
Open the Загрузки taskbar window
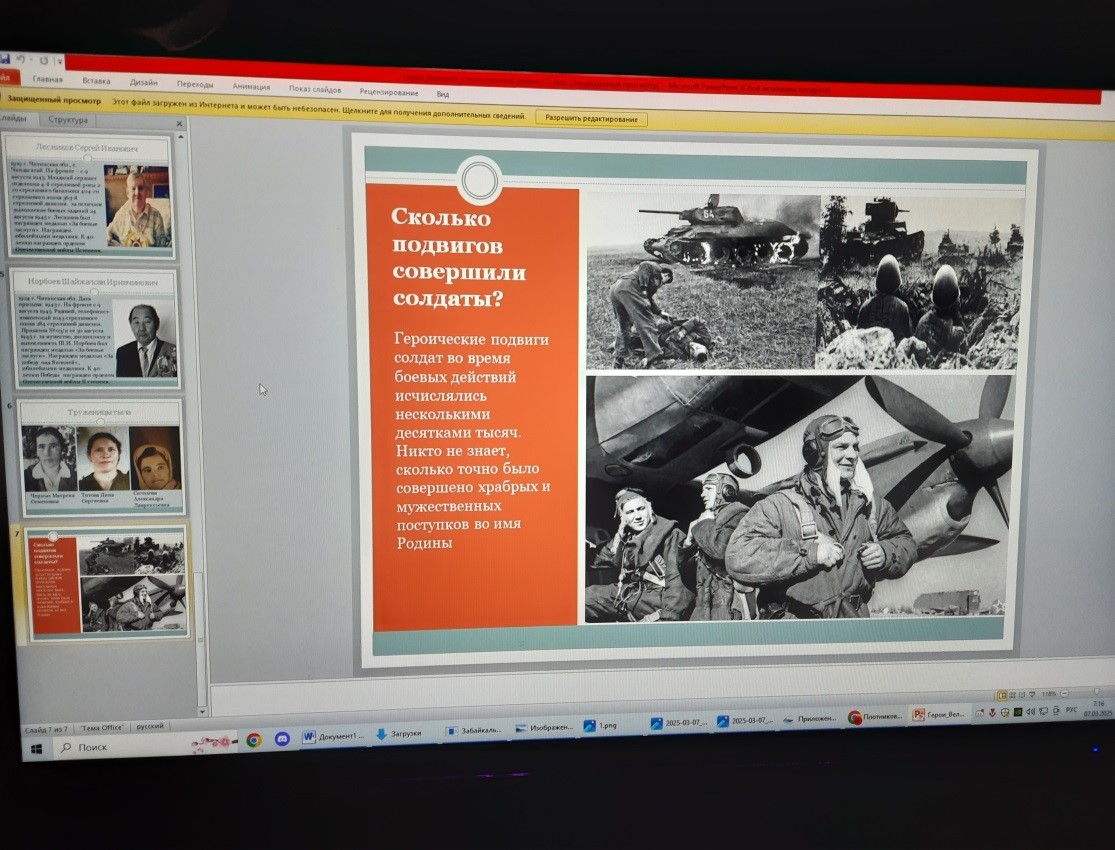[x=400, y=734]
